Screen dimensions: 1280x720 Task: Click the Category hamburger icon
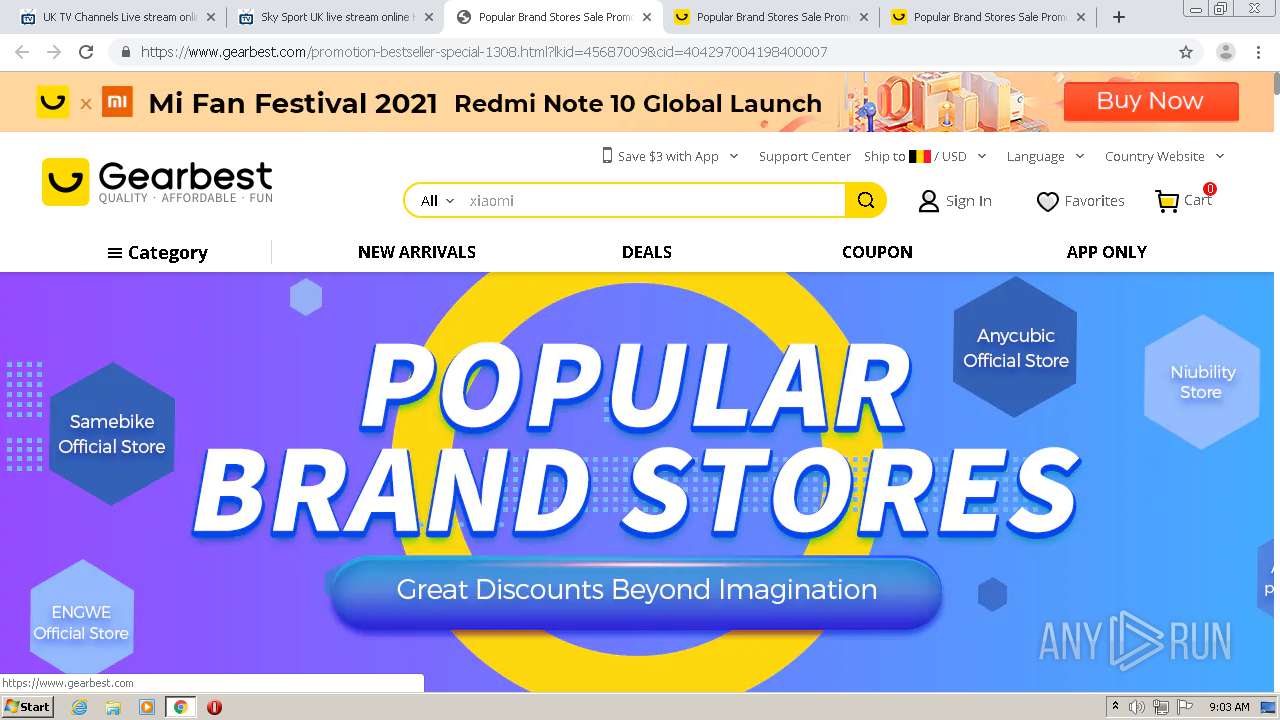click(x=115, y=253)
